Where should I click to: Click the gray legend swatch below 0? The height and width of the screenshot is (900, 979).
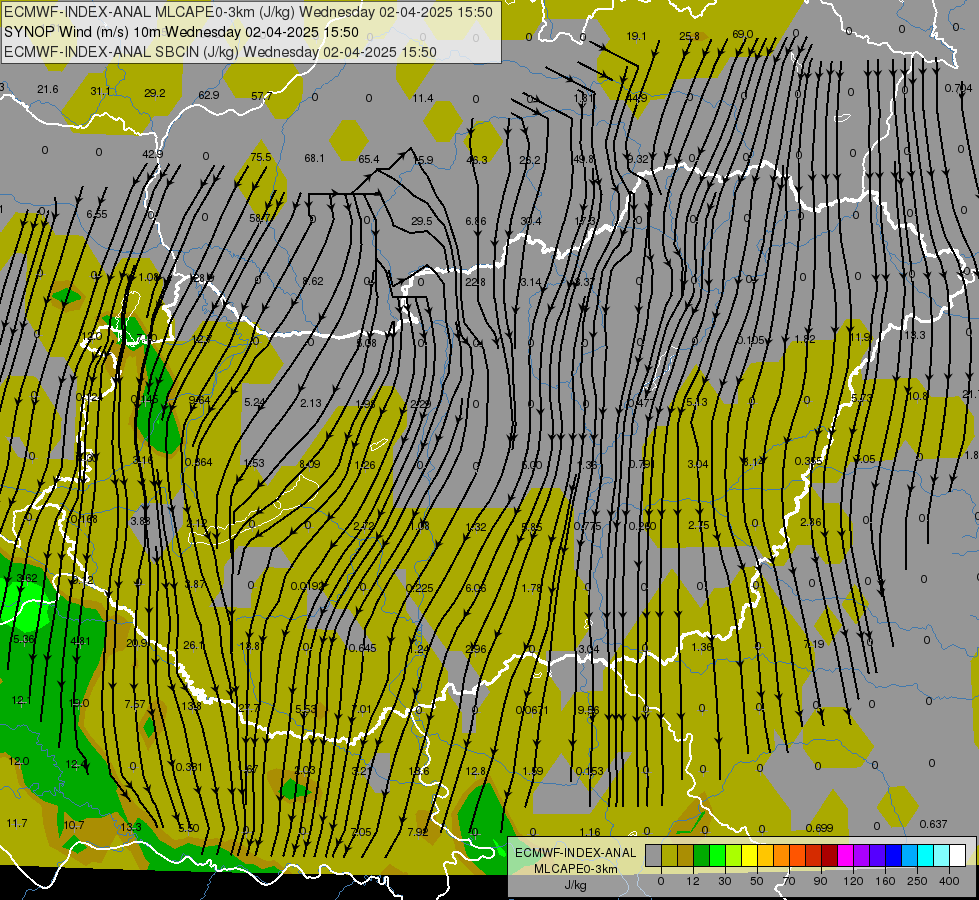pos(653,855)
